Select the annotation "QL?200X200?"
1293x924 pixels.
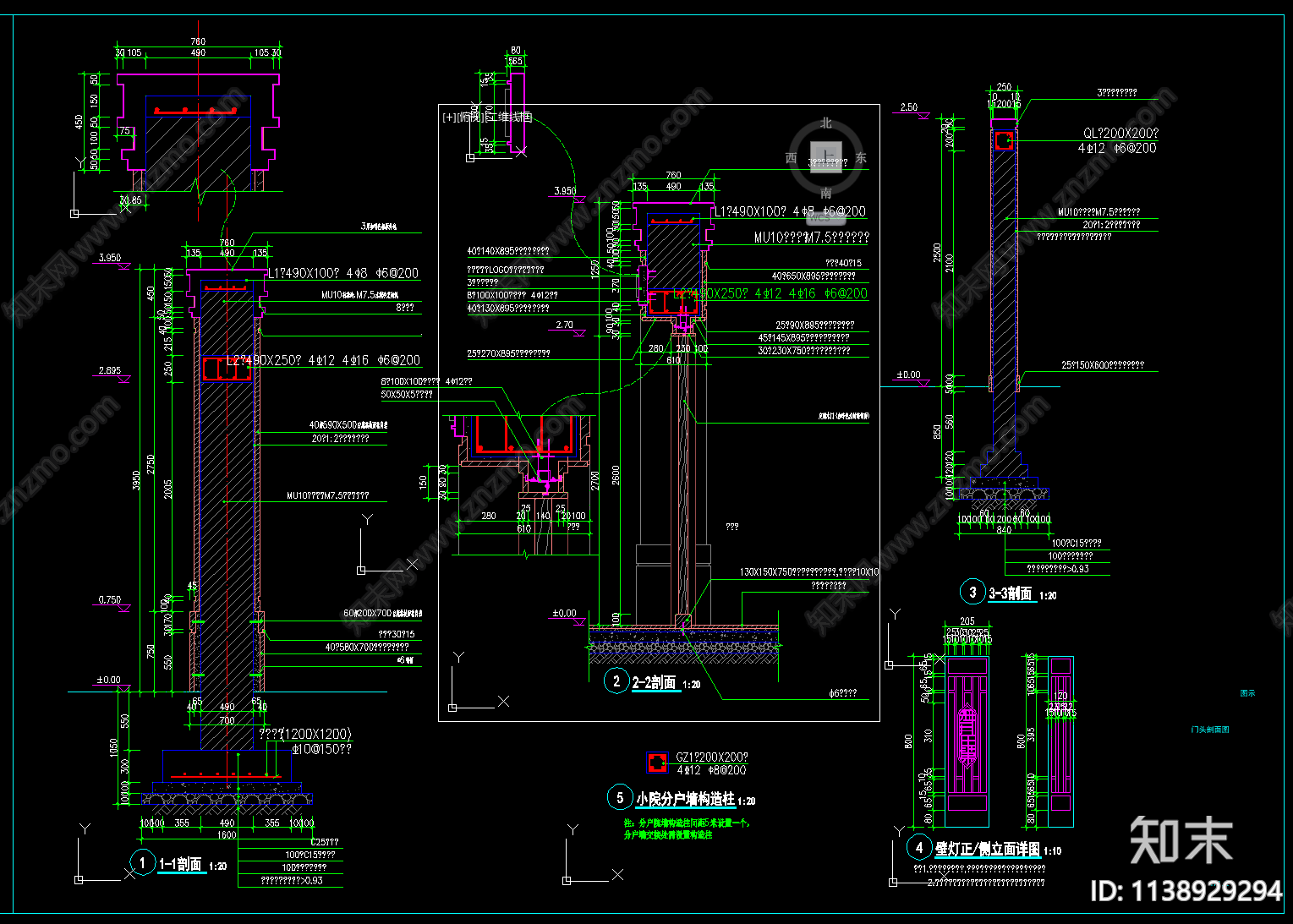(1120, 134)
